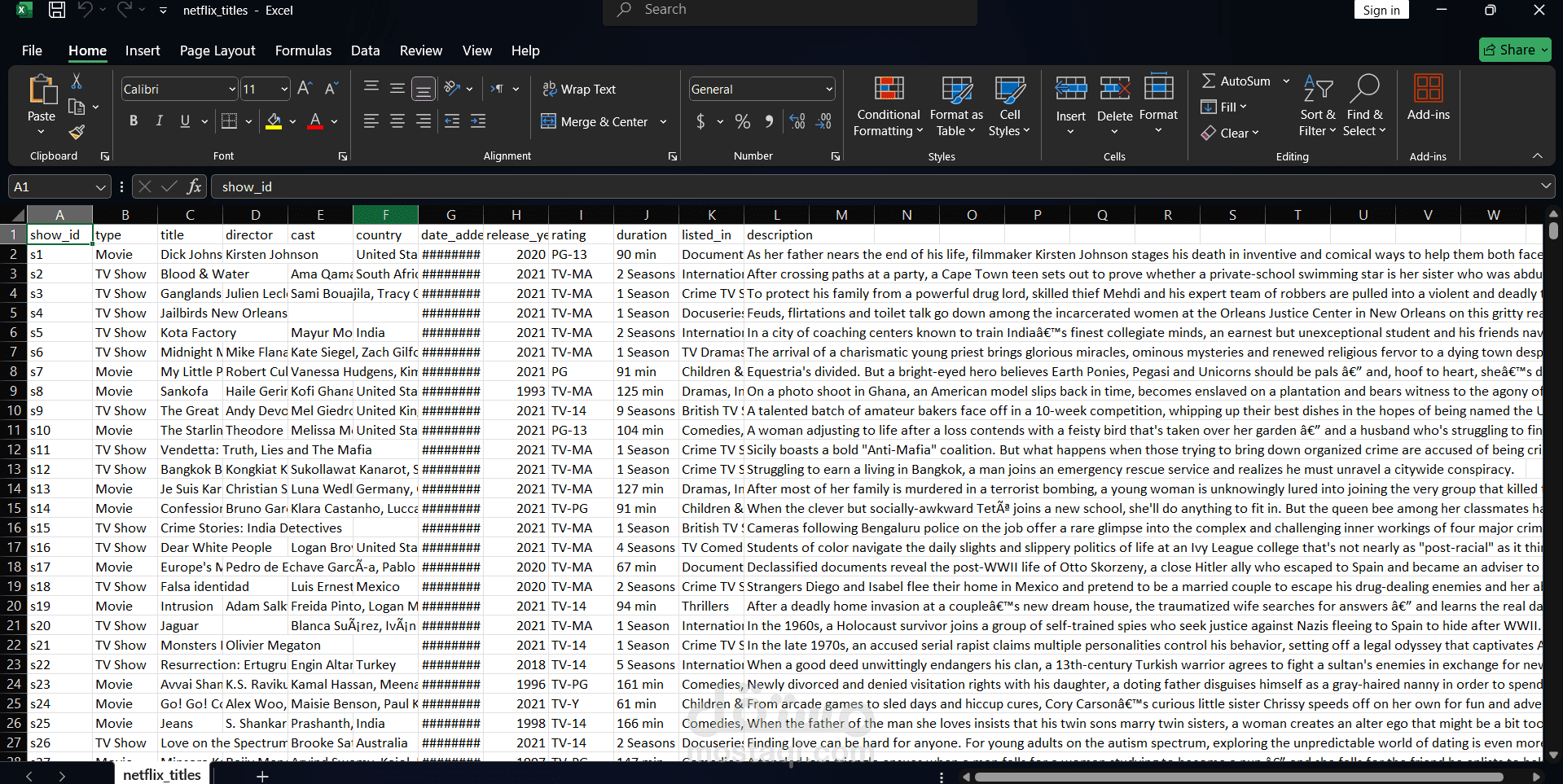Apply Comma Style number format
Screen dimensions: 1563x784
coord(769,121)
